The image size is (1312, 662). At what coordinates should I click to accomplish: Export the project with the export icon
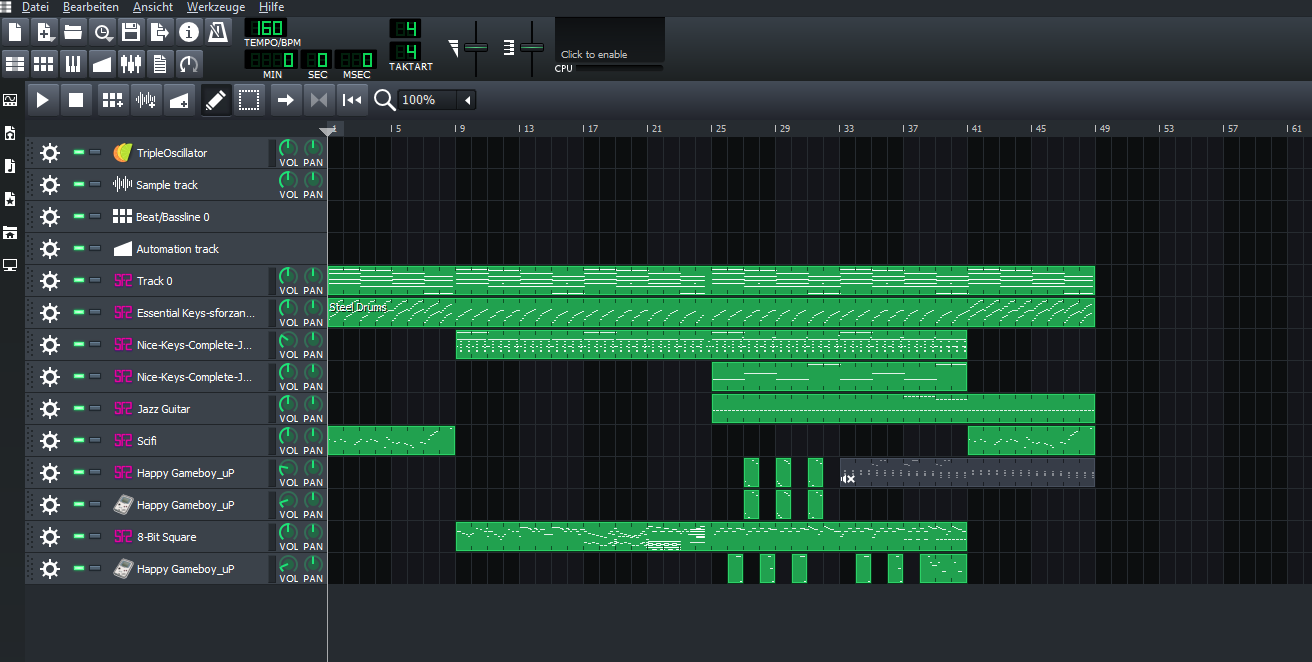pyautogui.click(x=160, y=32)
